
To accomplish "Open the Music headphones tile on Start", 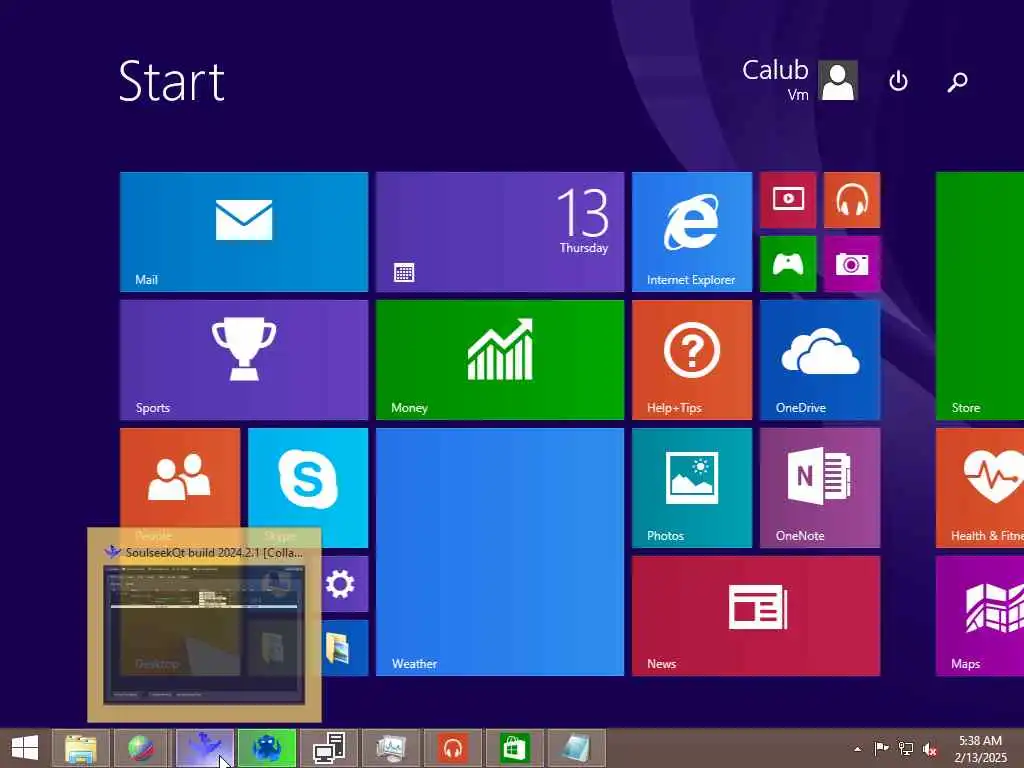I will click(x=852, y=200).
